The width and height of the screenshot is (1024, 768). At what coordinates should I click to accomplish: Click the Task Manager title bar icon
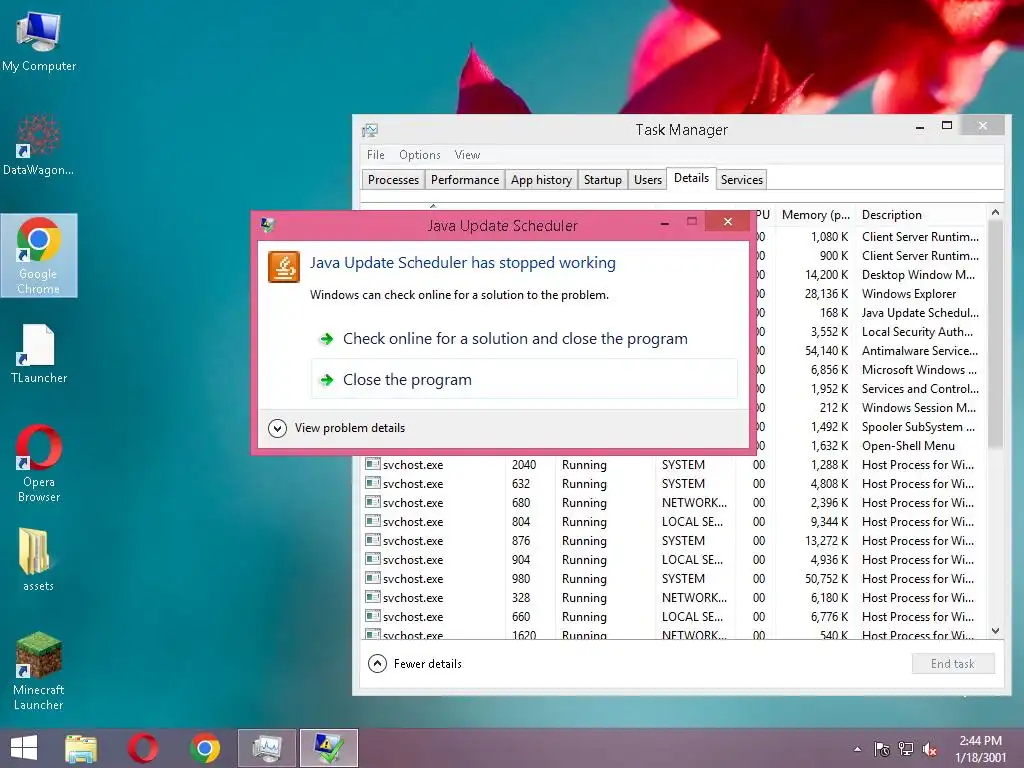tap(370, 130)
